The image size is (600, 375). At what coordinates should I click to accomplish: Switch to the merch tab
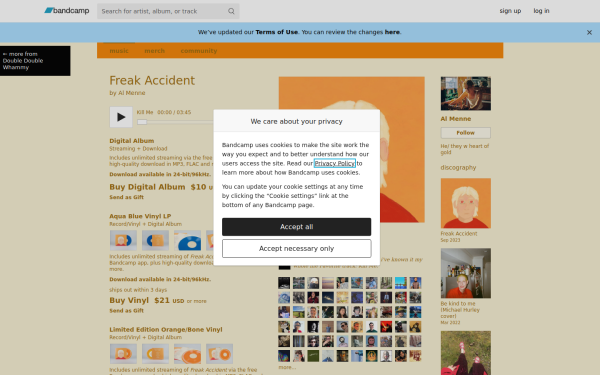tap(155, 51)
